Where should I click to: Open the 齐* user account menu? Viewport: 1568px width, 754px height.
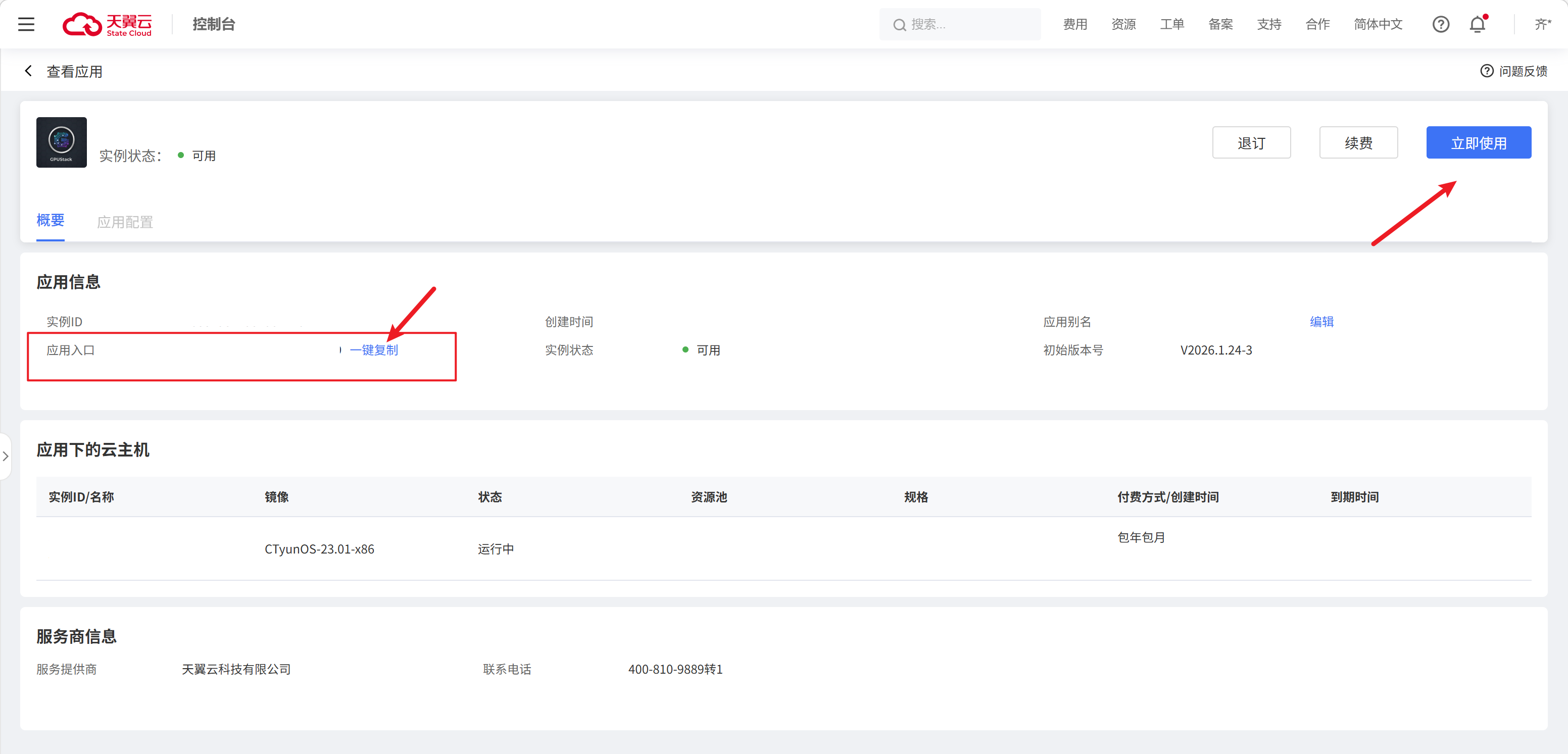(x=1542, y=24)
